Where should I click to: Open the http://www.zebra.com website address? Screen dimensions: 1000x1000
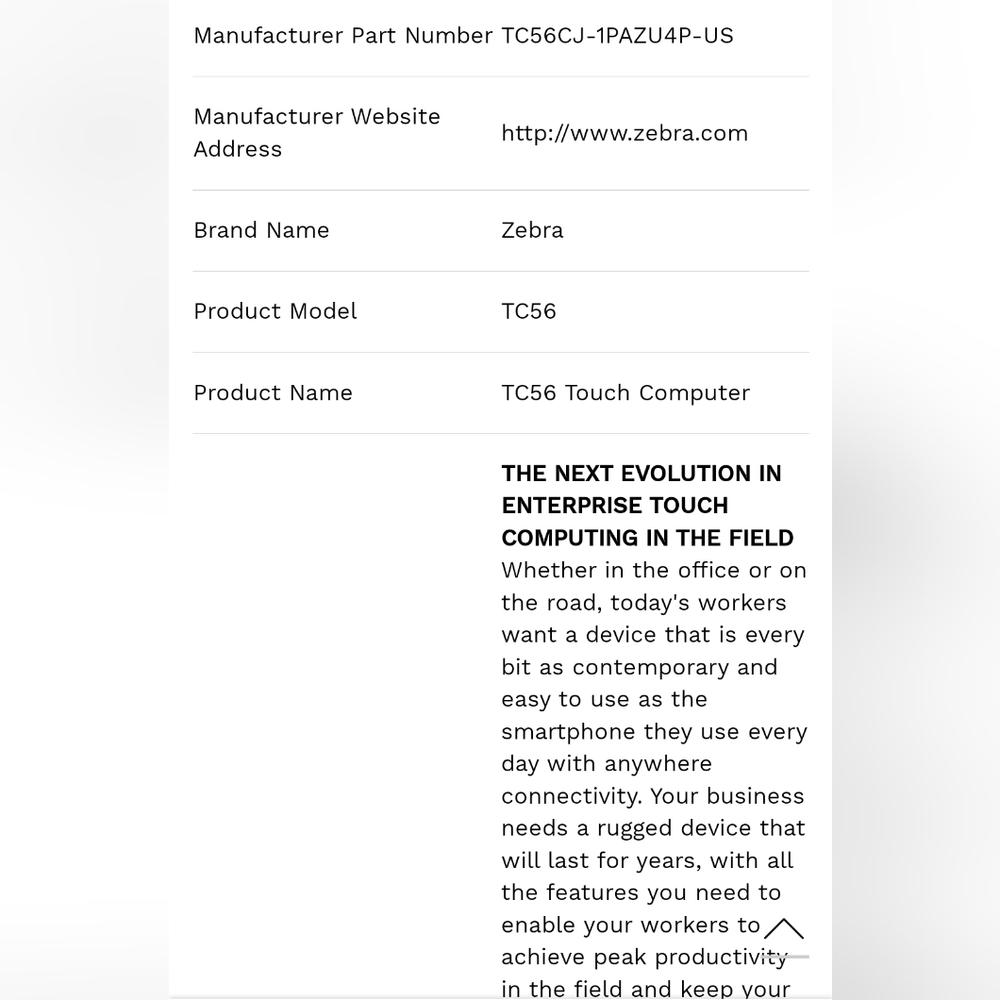coord(624,133)
